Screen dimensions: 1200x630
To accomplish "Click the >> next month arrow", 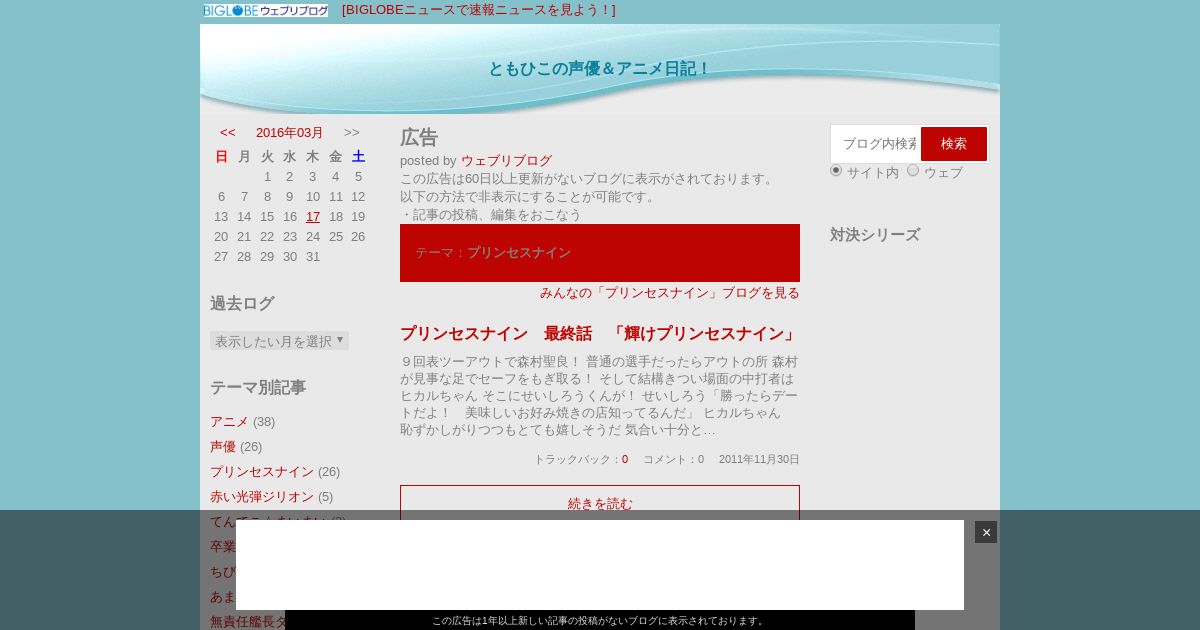I will point(352,132).
